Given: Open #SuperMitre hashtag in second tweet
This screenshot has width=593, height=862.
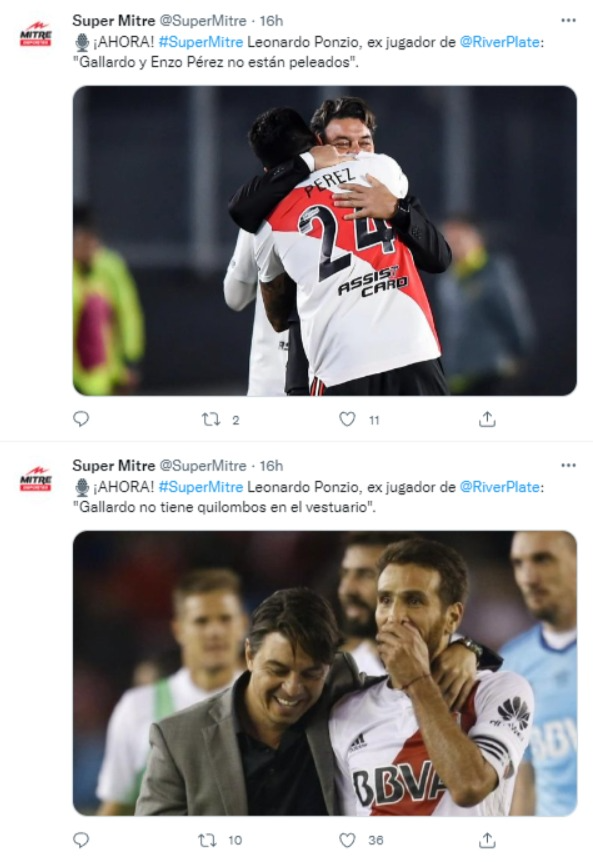Looking at the screenshot, I should click(x=201, y=487).
